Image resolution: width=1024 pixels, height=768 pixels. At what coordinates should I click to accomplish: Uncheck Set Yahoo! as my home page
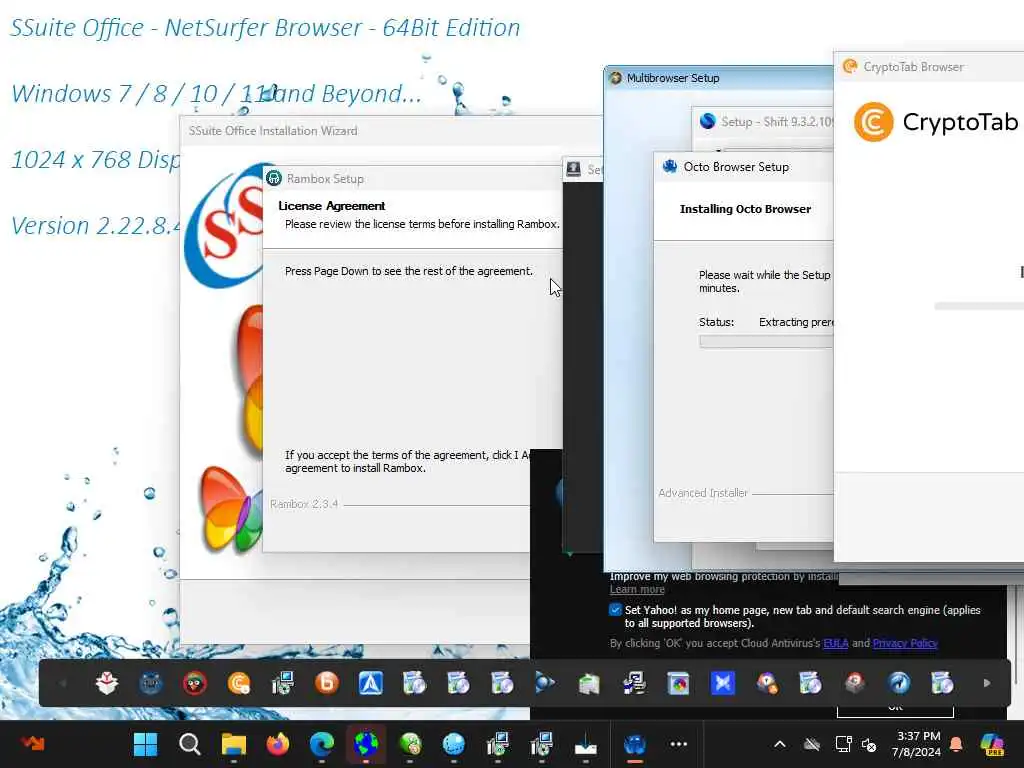(x=615, y=610)
